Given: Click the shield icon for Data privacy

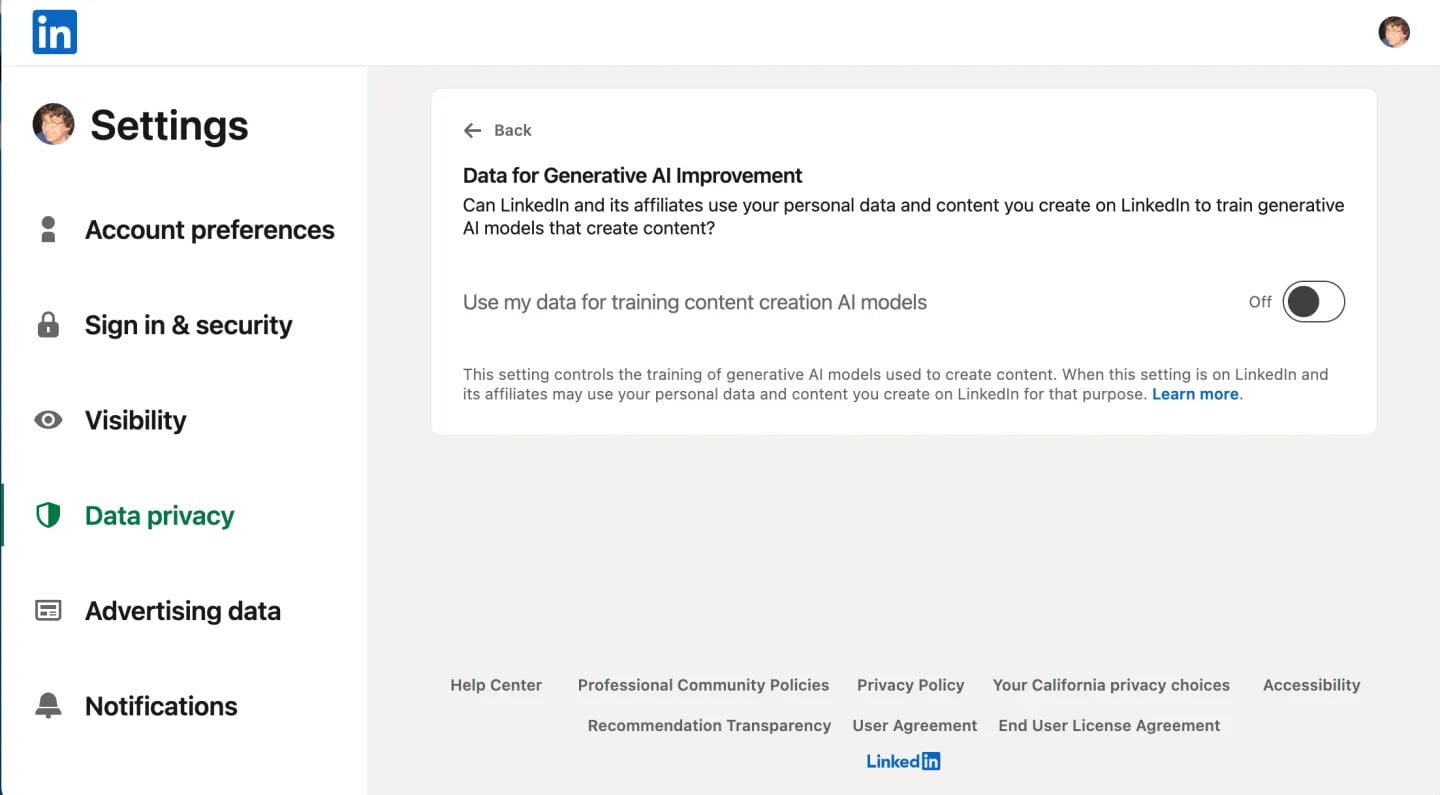Looking at the screenshot, I should 48,515.
